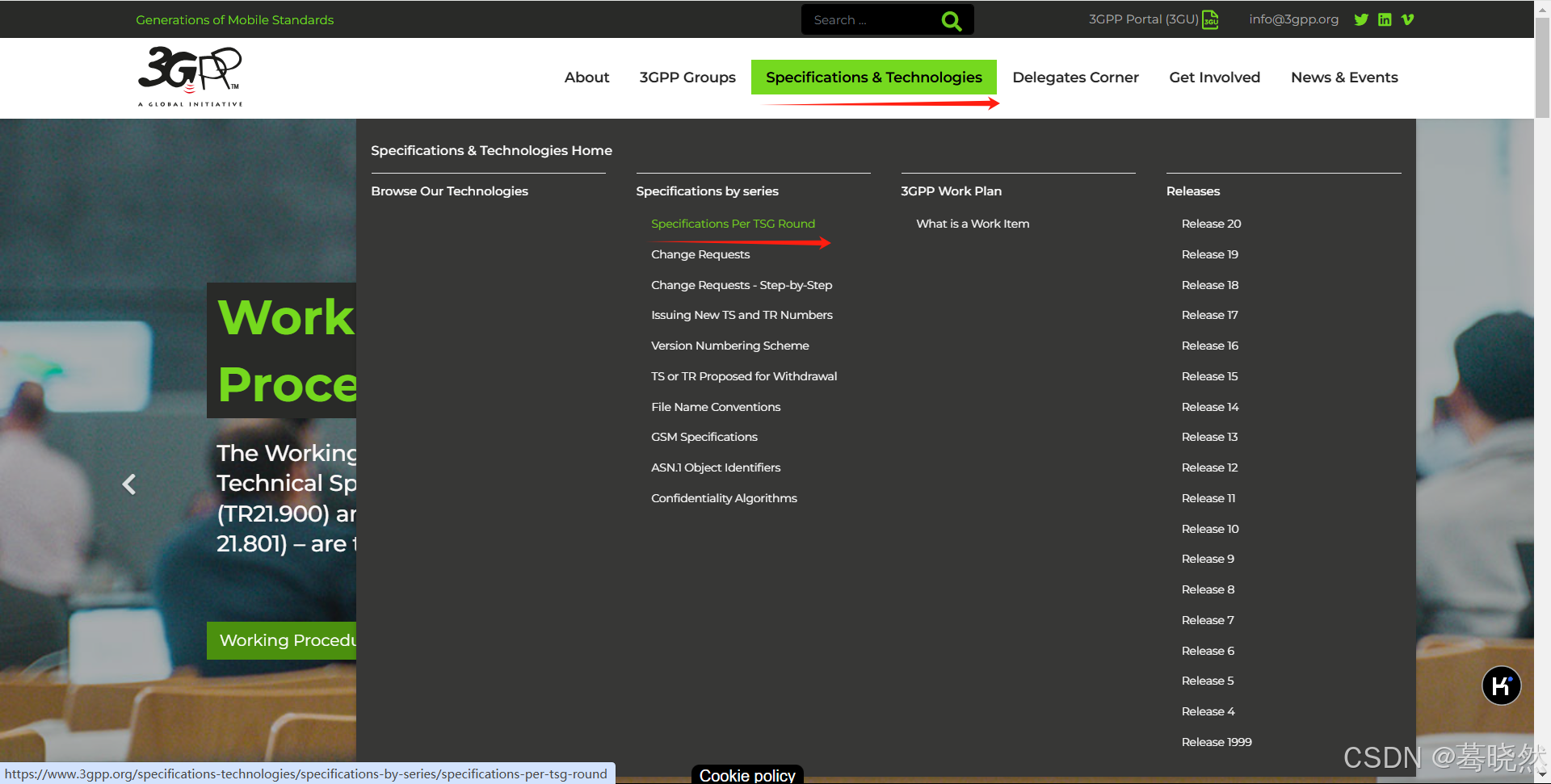Open File Name Conventions

pos(716,407)
